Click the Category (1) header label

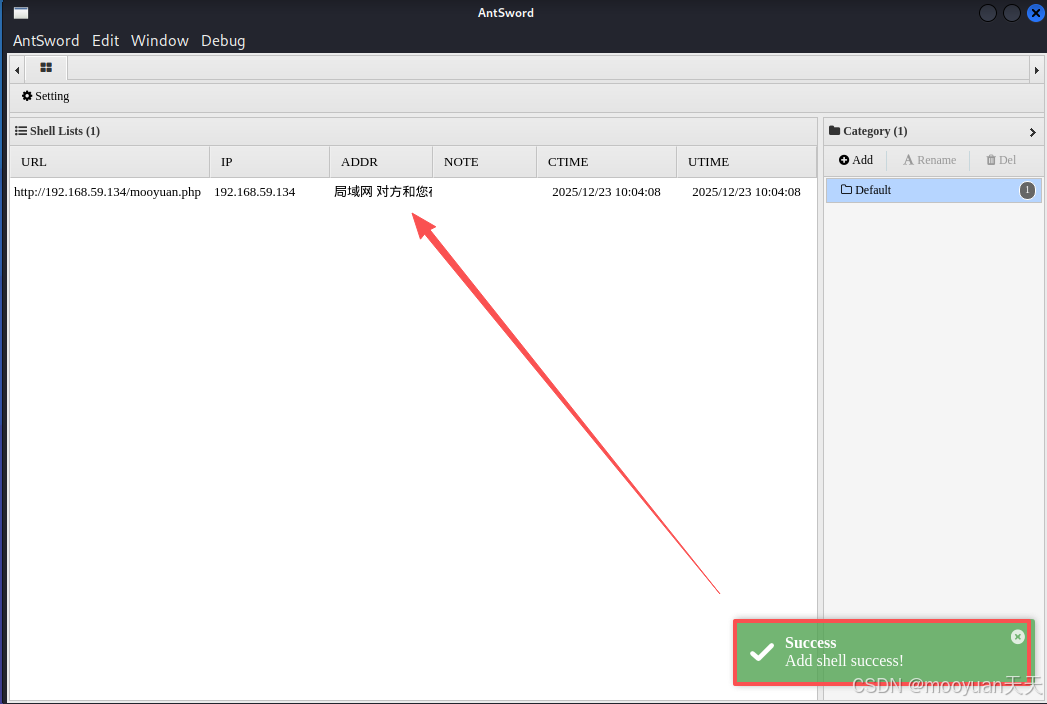point(868,131)
